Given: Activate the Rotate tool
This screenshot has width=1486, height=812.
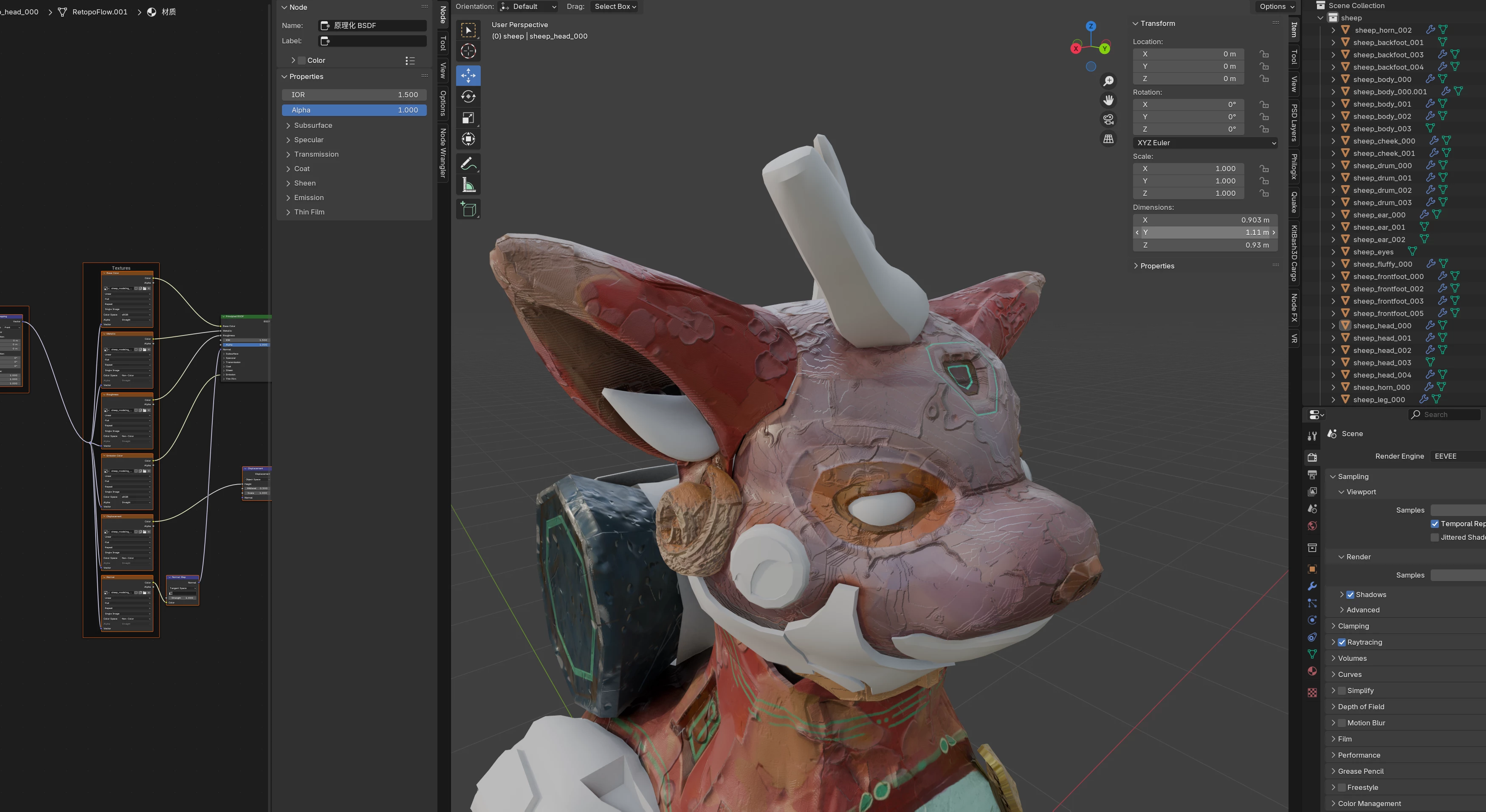Looking at the screenshot, I should click(x=468, y=96).
